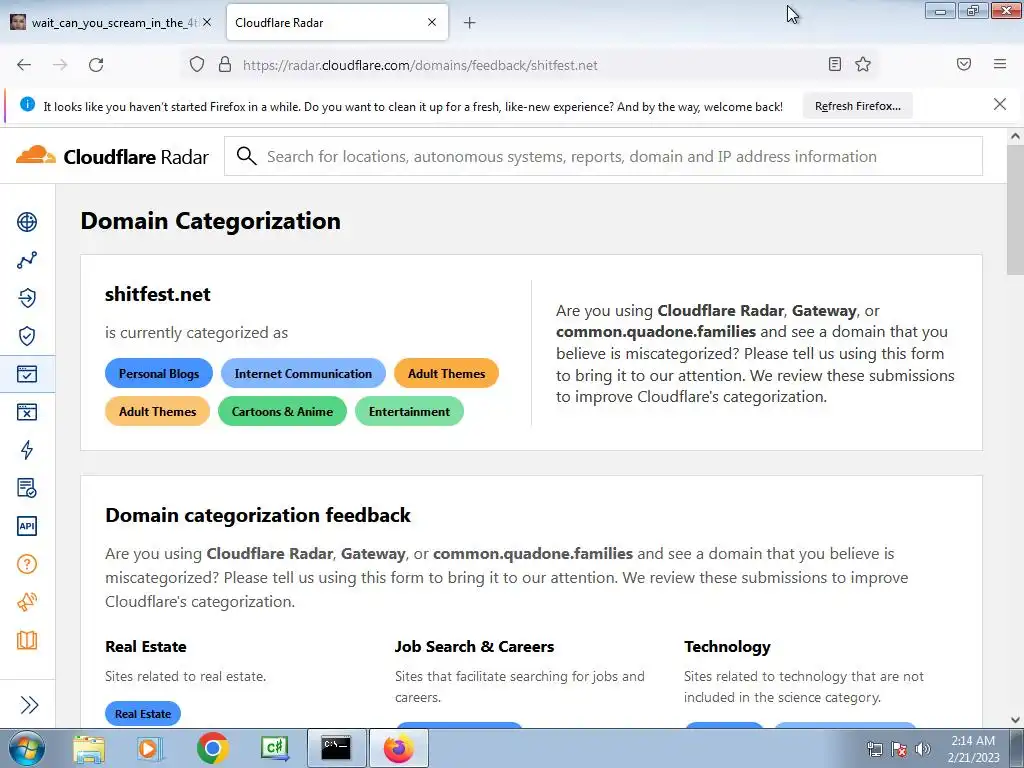Click the Cartoons & Anime category tag

tap(282, 411)
